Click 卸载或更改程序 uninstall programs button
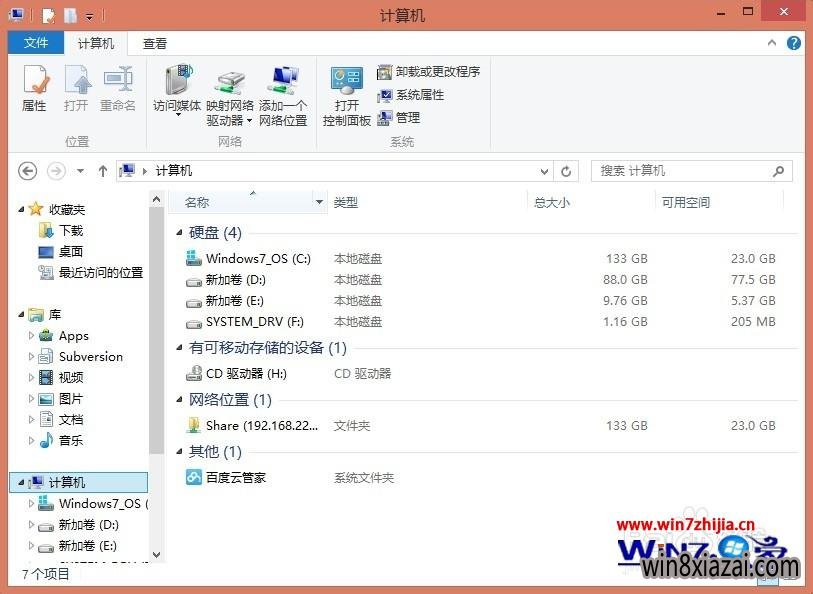 pos(428,72)
